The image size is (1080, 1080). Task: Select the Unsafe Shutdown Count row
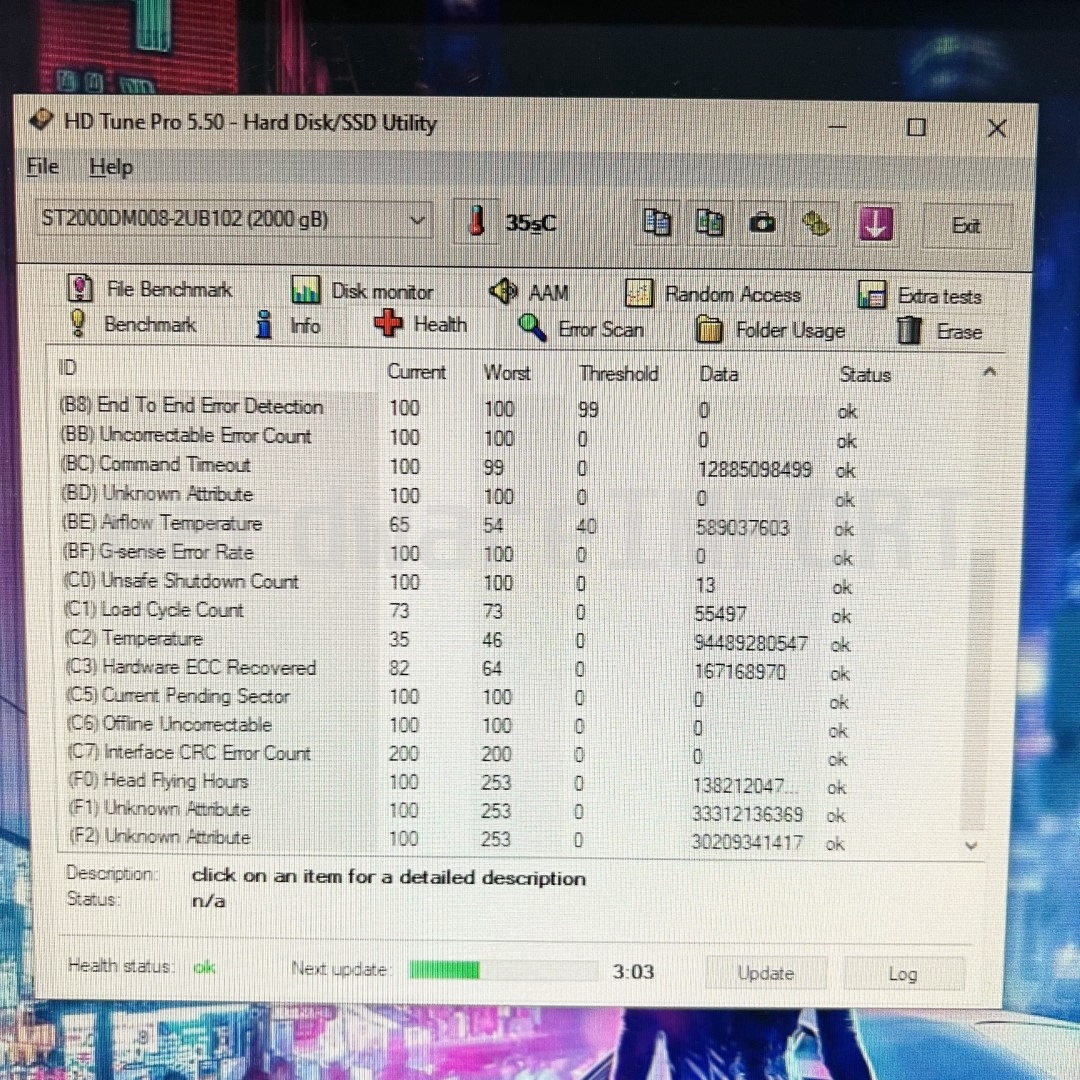point(457,583)
